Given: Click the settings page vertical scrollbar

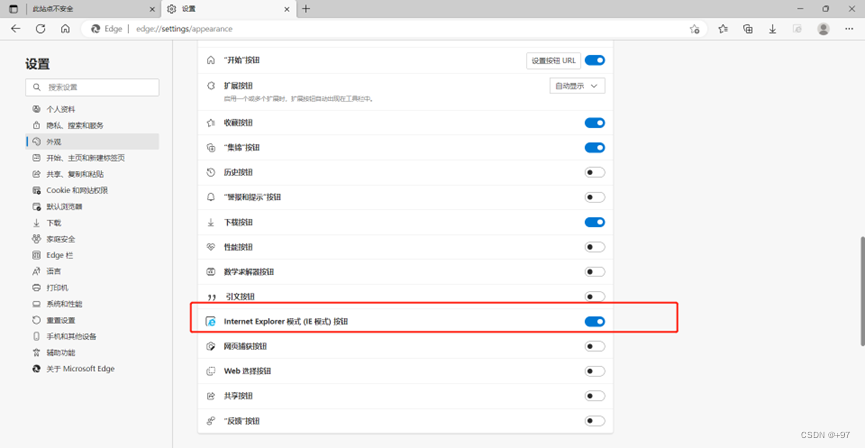Looking at the screenshot, I should (862, 291).
